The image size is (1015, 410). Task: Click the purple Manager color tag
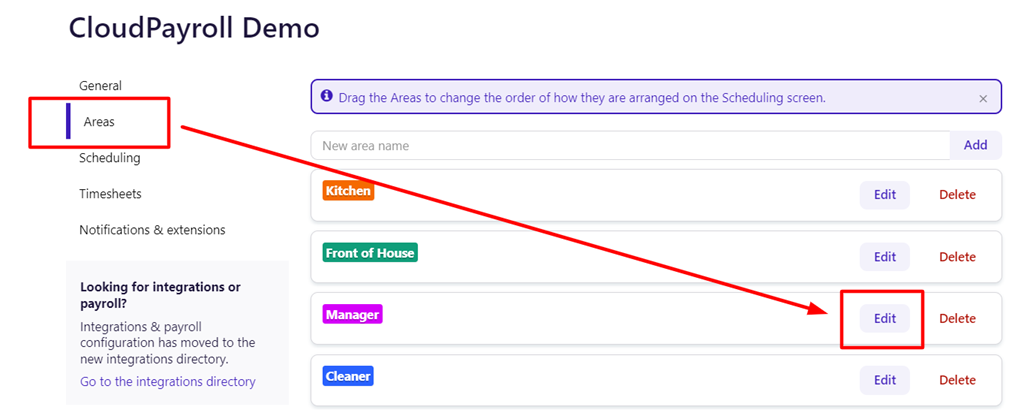pos(352,315)
